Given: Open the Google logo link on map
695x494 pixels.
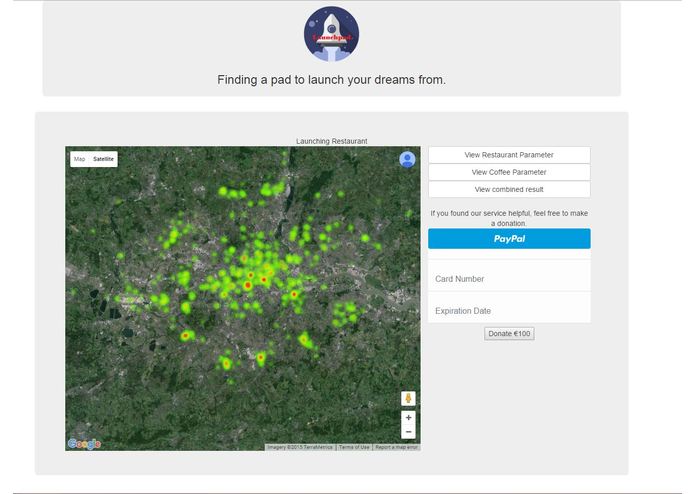Looking at the screenshot, I should click(84, 443).
